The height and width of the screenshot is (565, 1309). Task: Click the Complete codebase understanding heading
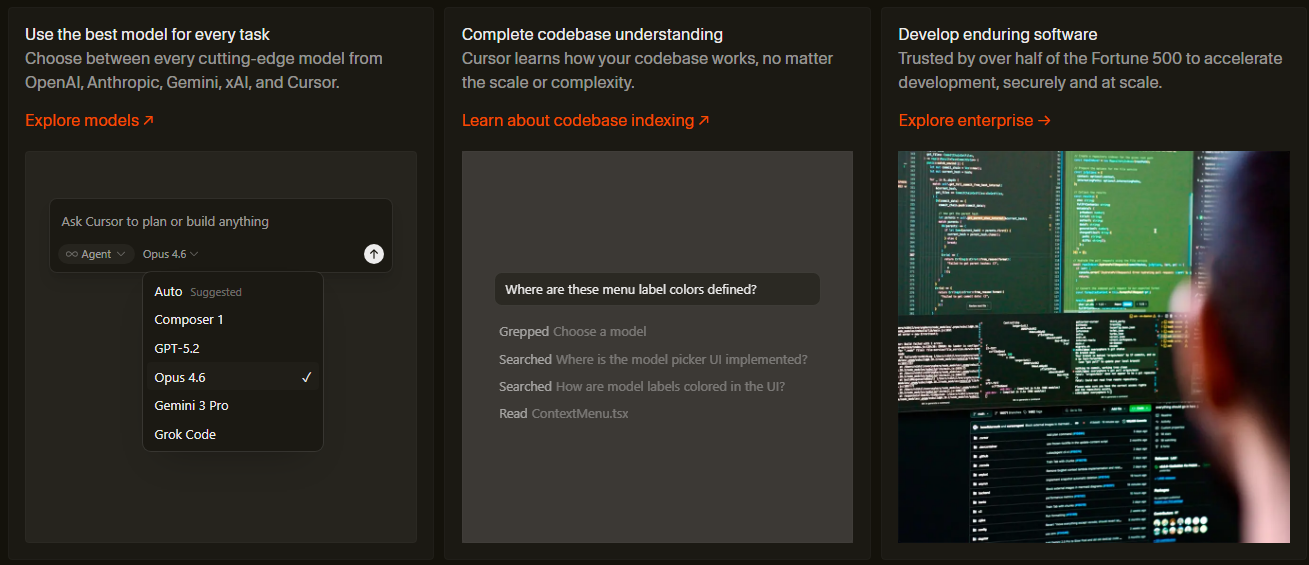pos(592,35)
